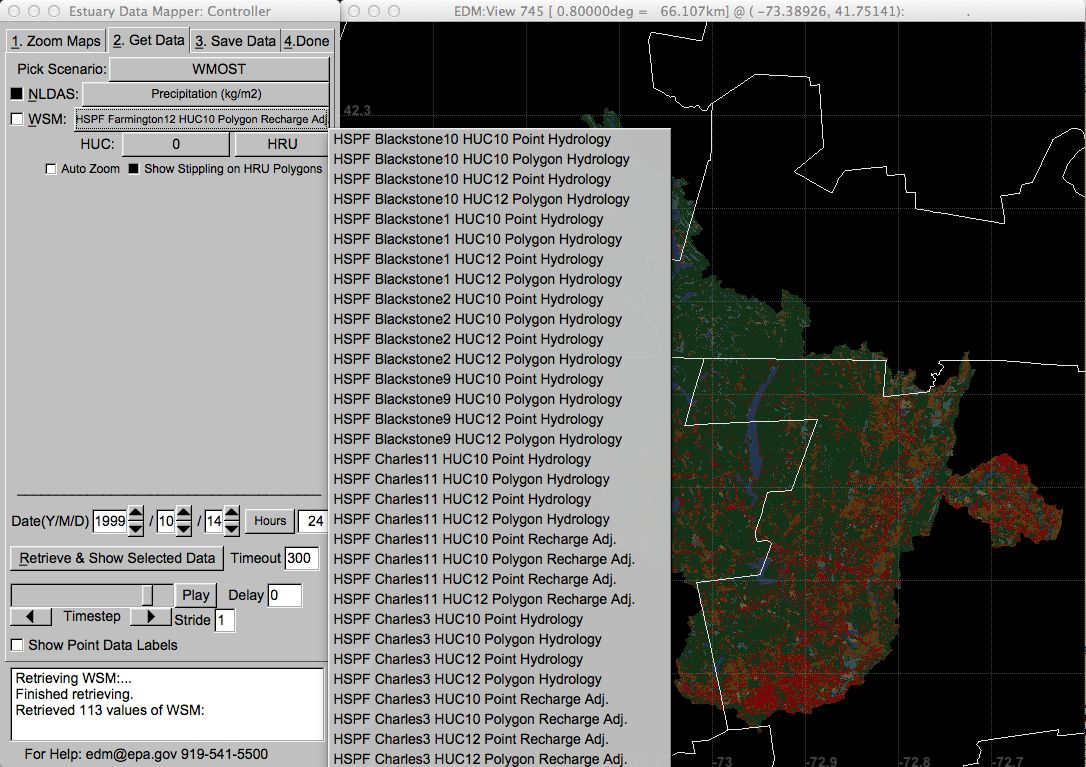Decrement the month using the down arrow

pyautogui.click(x=184, y=528)
